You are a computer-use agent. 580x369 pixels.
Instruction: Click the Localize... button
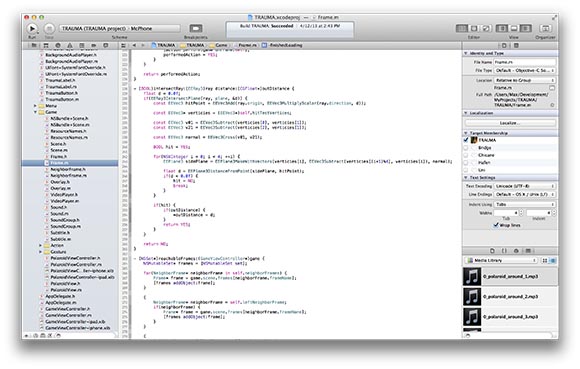[x=510, y=123]
